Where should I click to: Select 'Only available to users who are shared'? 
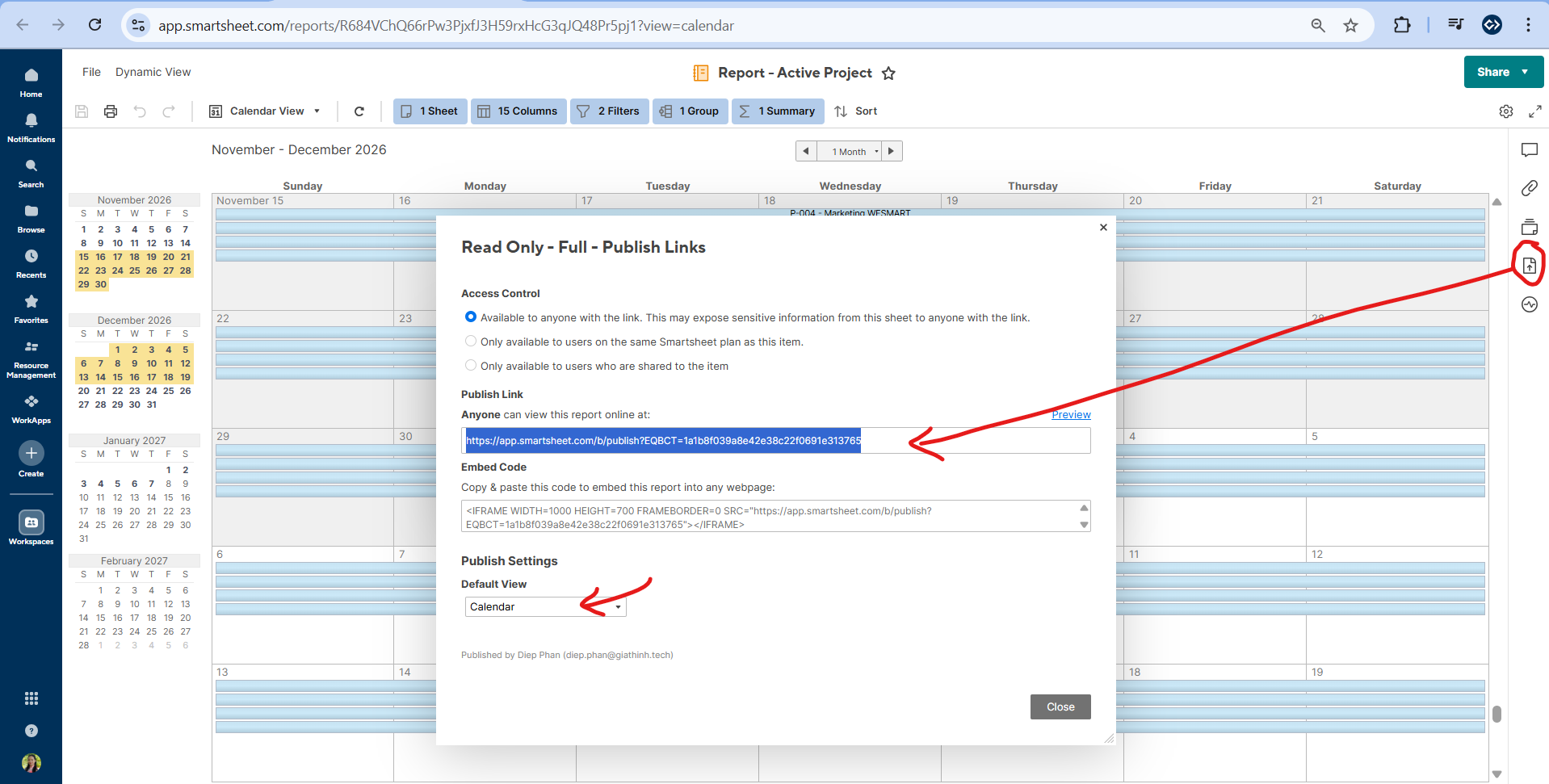click(x=471, y=366)
